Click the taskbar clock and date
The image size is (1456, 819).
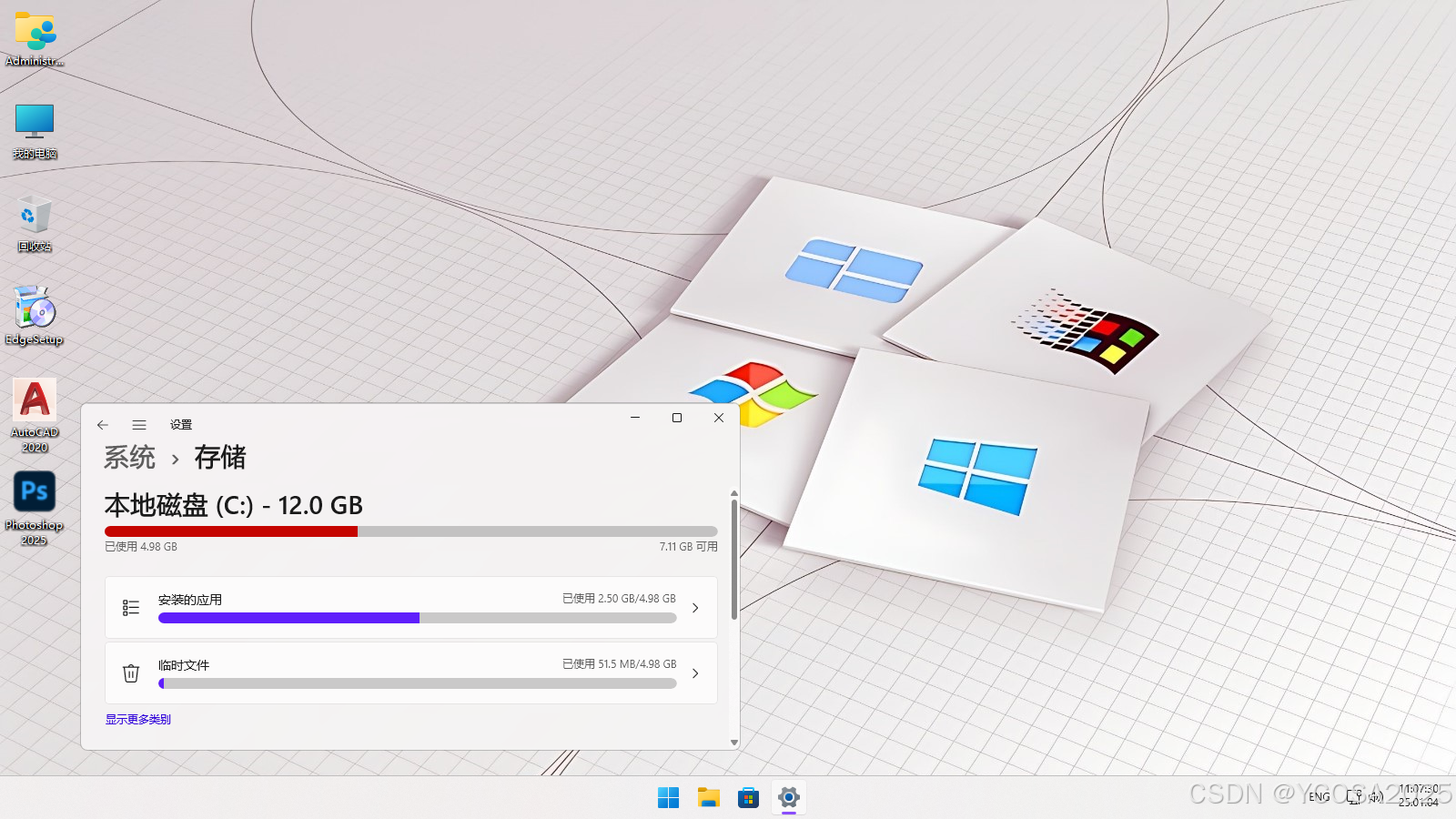(1419, 796)
